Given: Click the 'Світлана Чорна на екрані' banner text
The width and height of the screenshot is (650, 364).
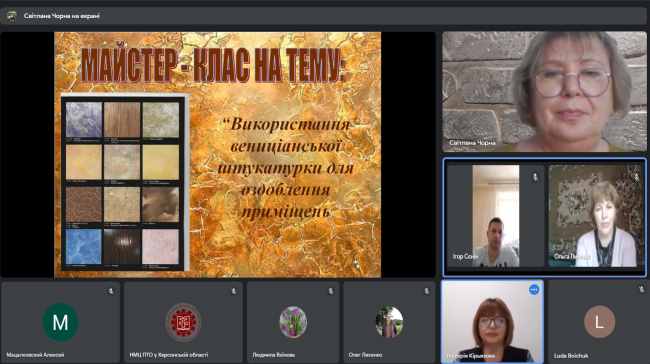Looking at the screenshot, I should point(62,16).
